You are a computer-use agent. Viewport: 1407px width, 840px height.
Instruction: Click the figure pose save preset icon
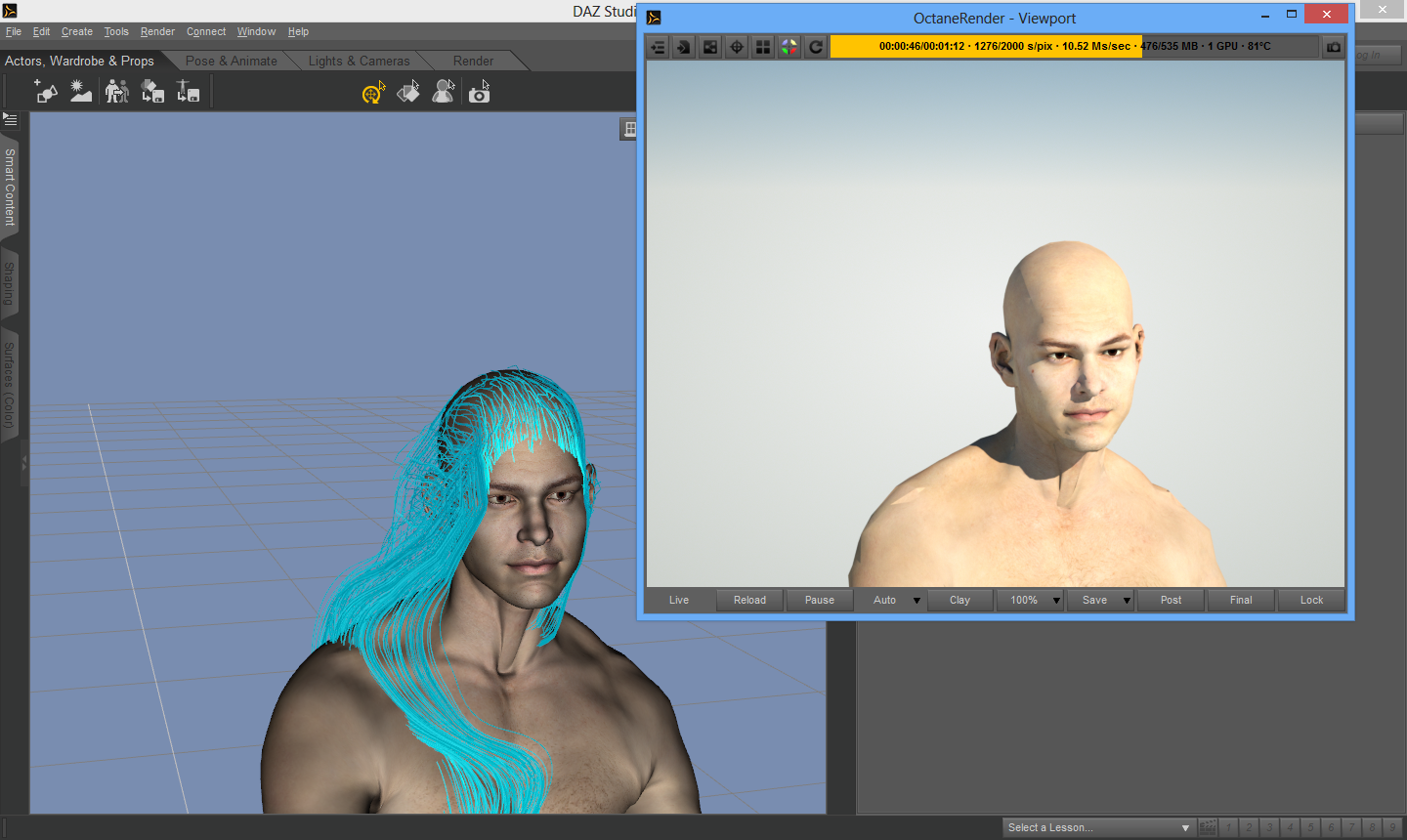(x=188, y=92)
